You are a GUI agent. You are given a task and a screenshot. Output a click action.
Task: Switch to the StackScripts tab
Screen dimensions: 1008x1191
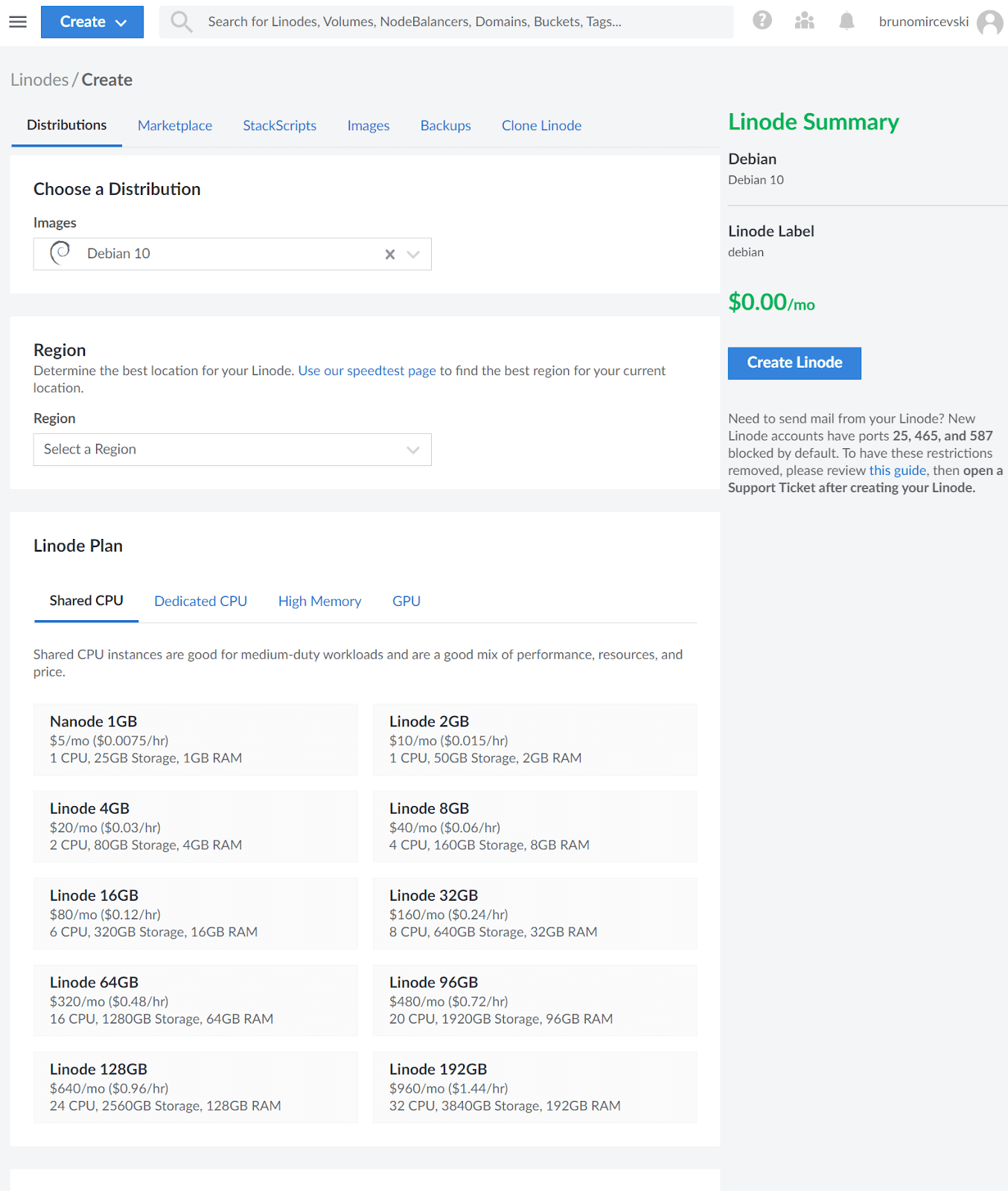(280, 126)
